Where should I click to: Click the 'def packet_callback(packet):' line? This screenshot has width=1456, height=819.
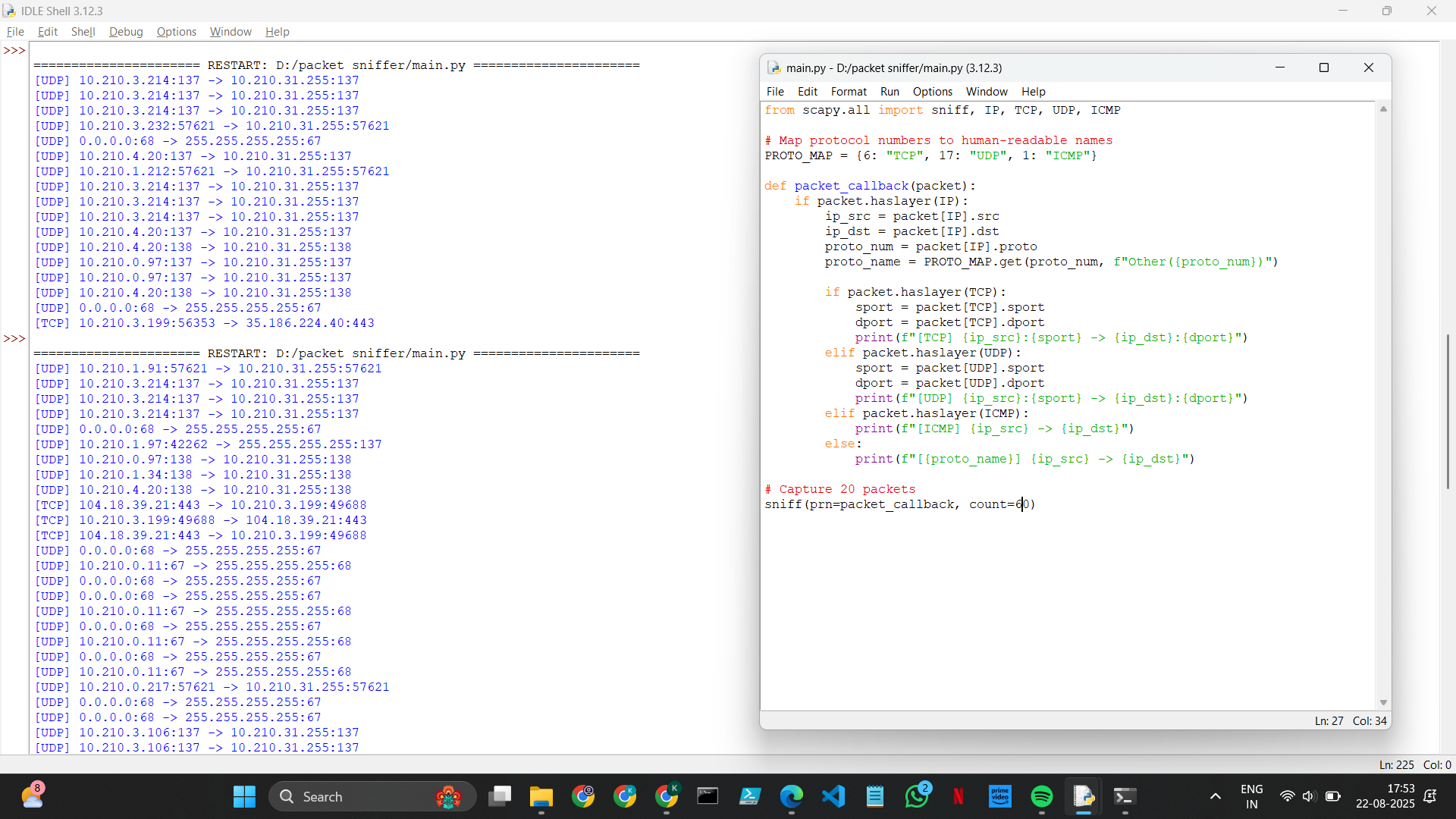coord(870,186)
